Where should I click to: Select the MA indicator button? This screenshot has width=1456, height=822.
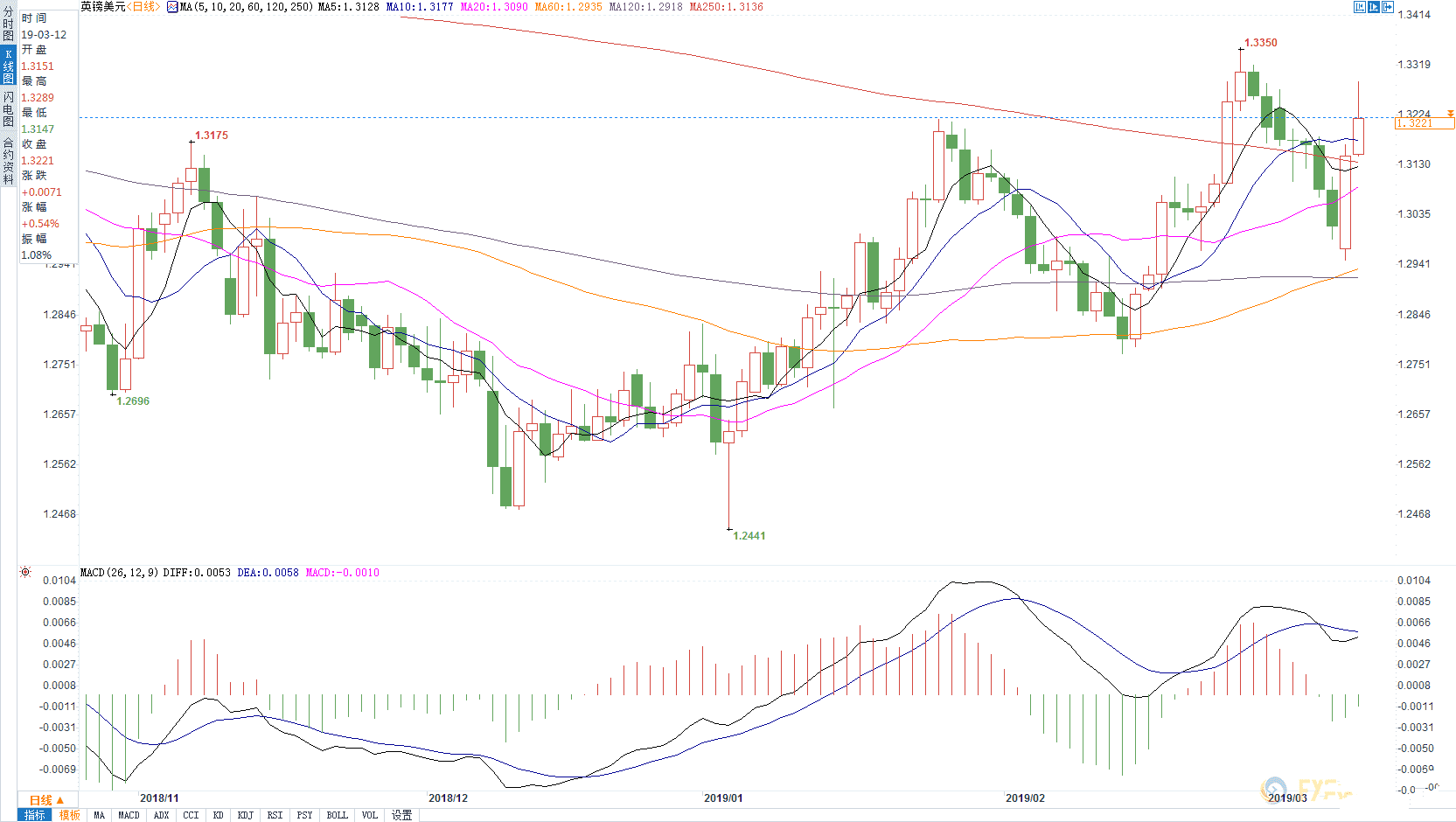pyautogui.click(x=99, y=815)
